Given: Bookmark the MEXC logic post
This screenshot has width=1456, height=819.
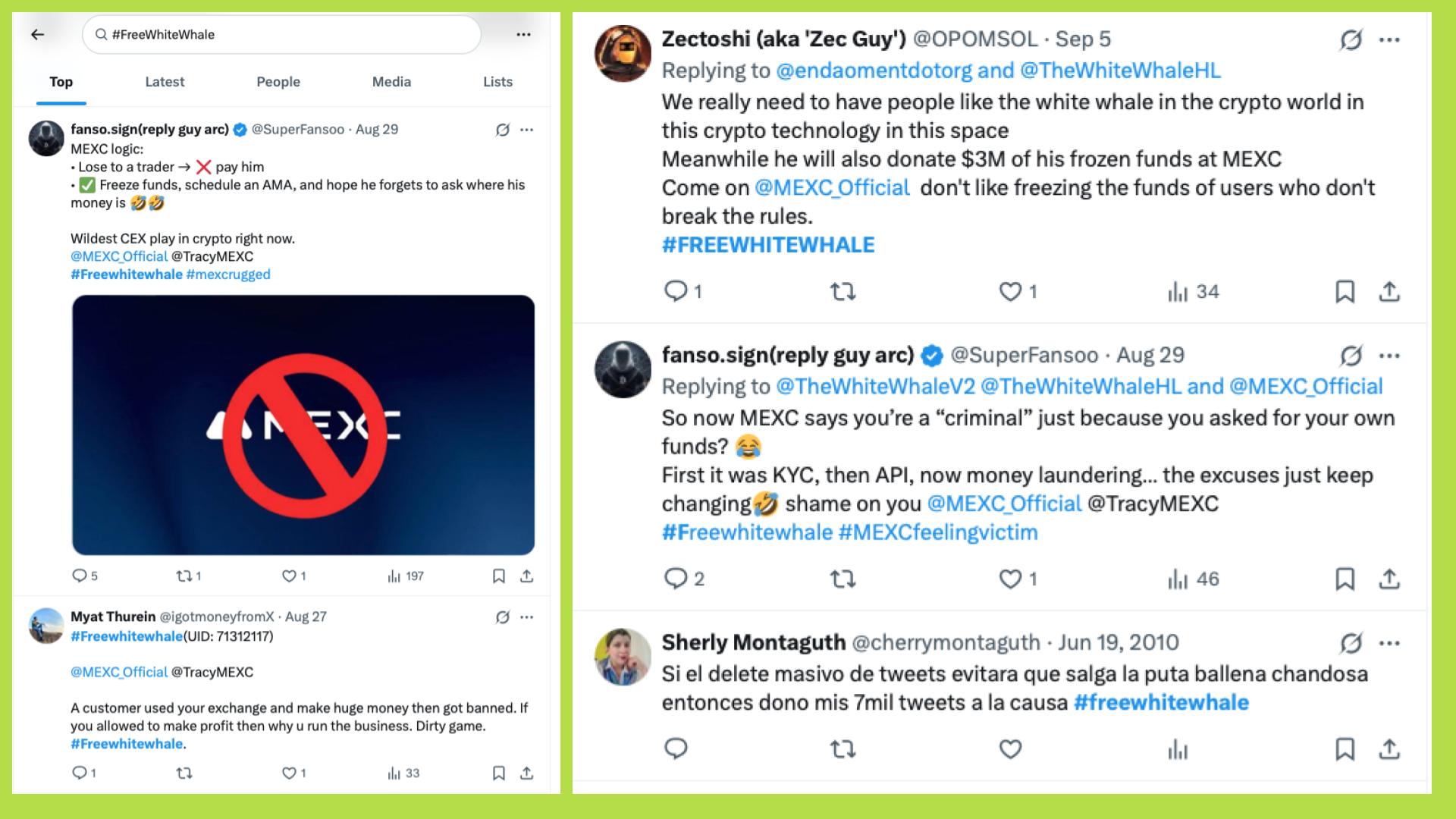Looking at the screenshot, I should pos(498,576).
